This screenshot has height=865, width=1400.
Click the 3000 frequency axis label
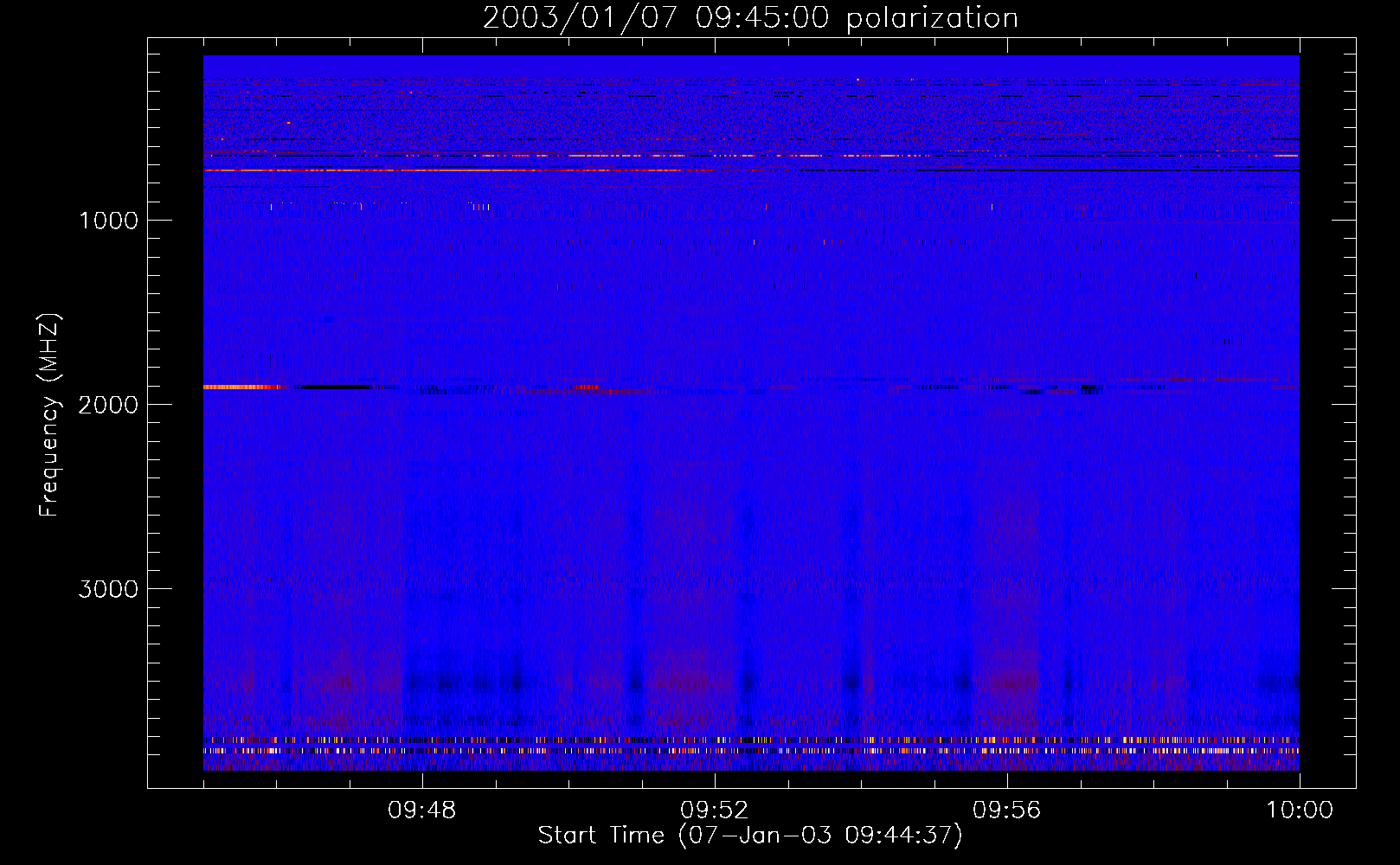[108, 589]
